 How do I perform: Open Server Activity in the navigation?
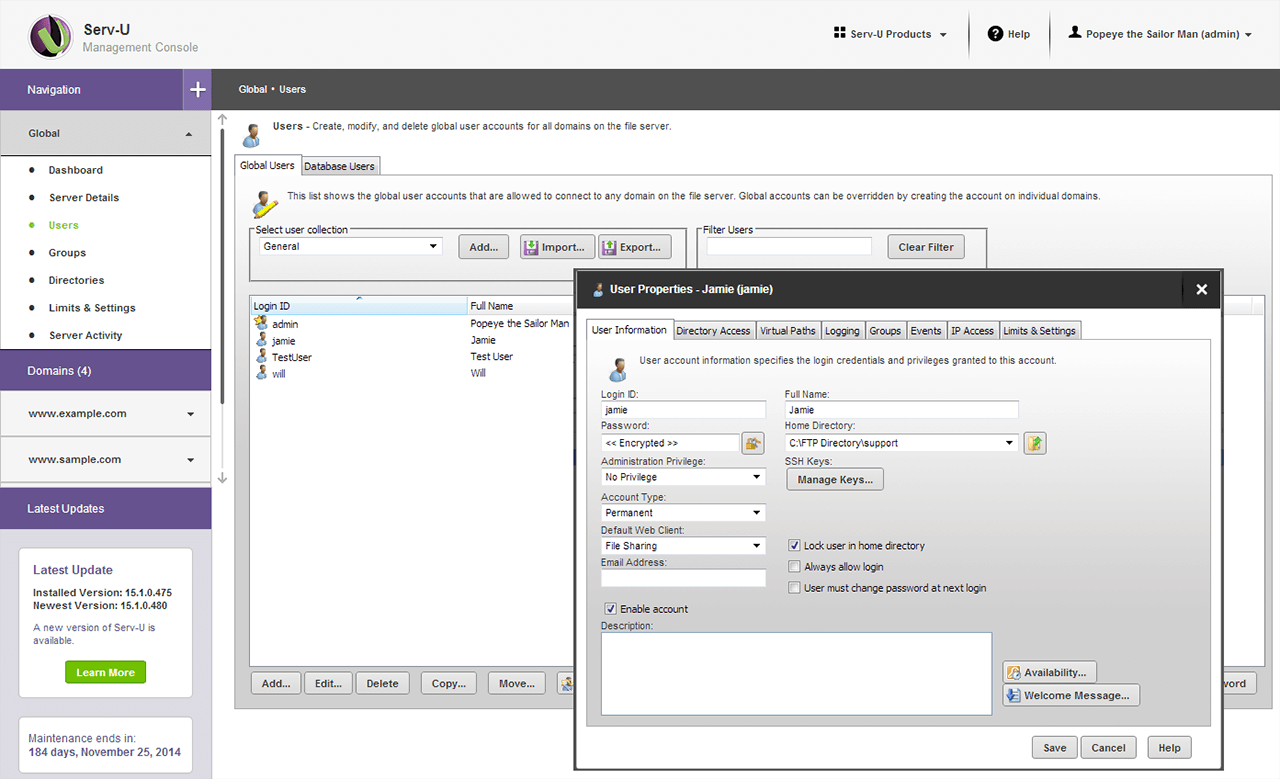(85, 336)
